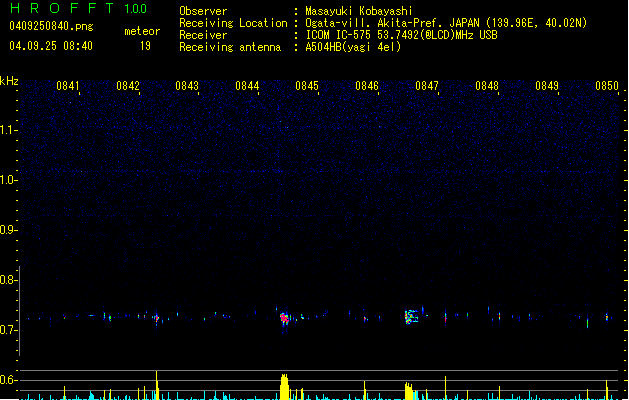Image resolution: width=629 pixels, height=400 pixels.
Task: Click the Receiver ICOM IC-575 line
Action: pos(401,35)
